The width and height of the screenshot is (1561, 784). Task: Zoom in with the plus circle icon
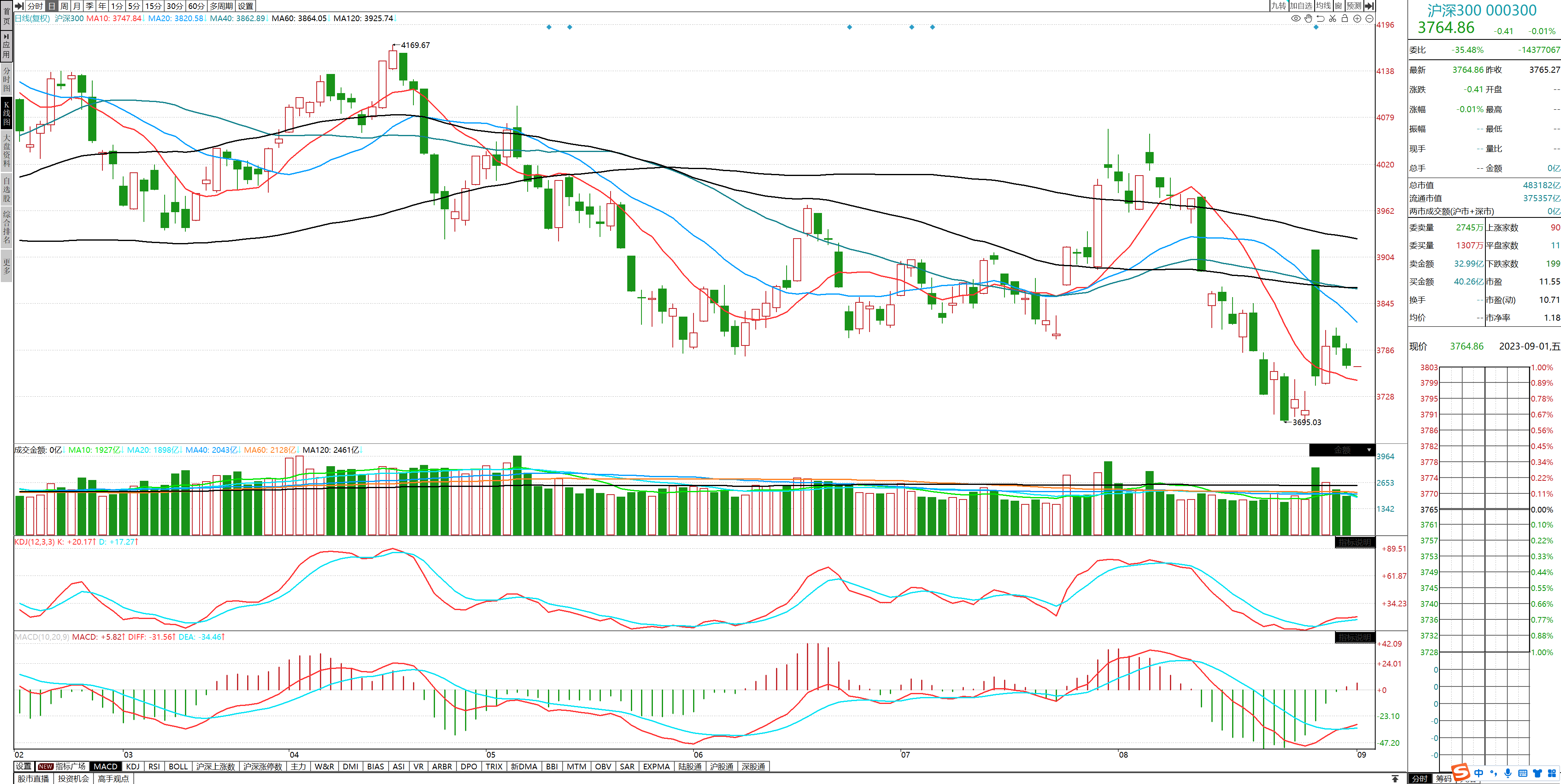(x=1357, y=19)
